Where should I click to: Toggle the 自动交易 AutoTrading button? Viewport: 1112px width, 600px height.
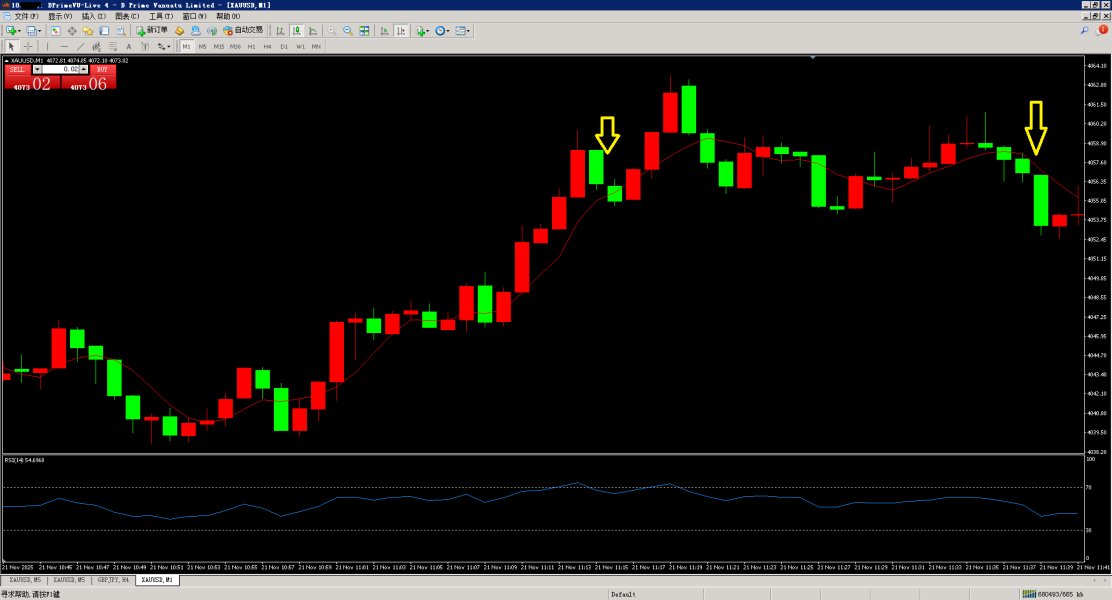[x=243, y=30]
